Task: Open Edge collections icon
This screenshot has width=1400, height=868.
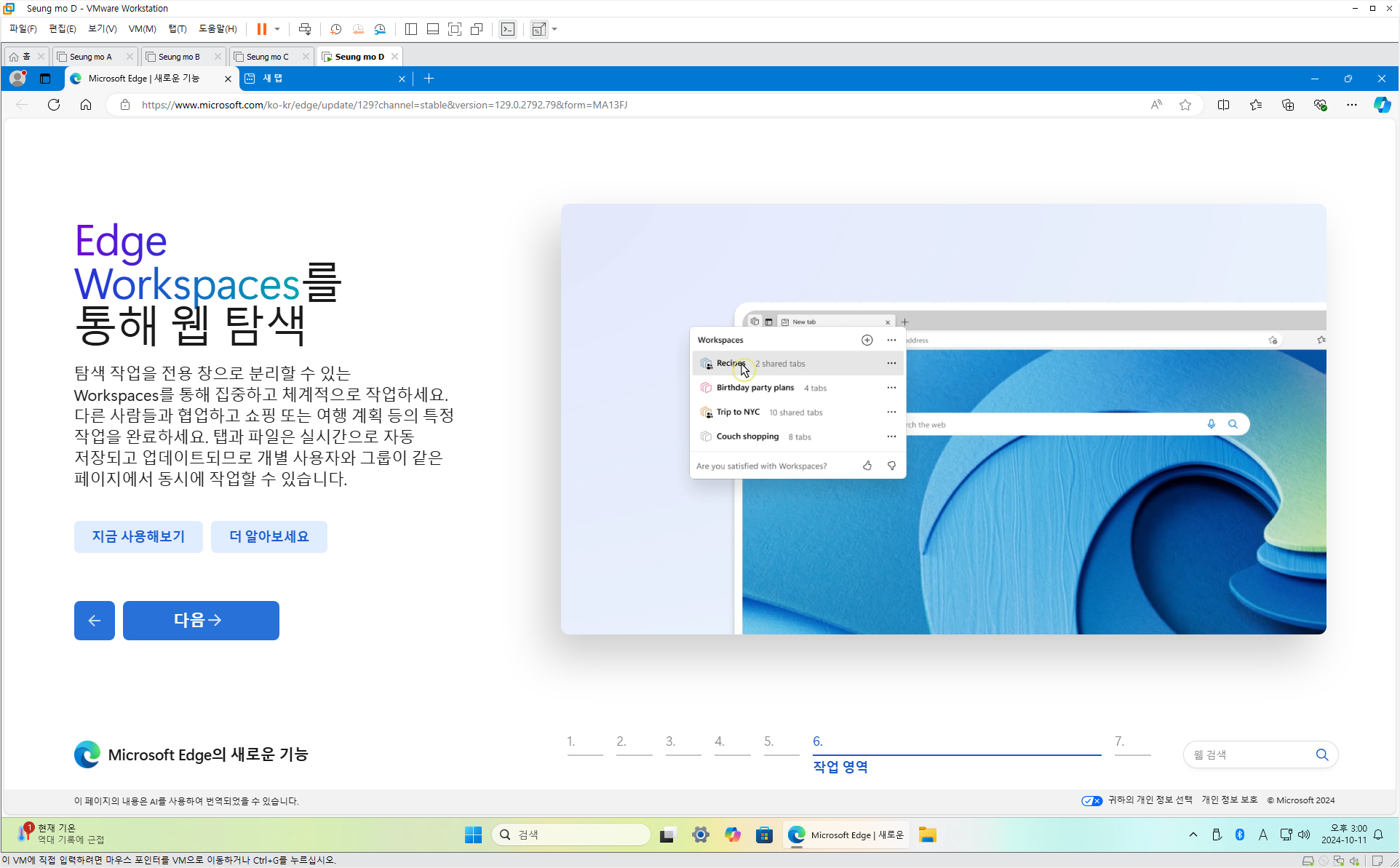Action: [1288, 105]
